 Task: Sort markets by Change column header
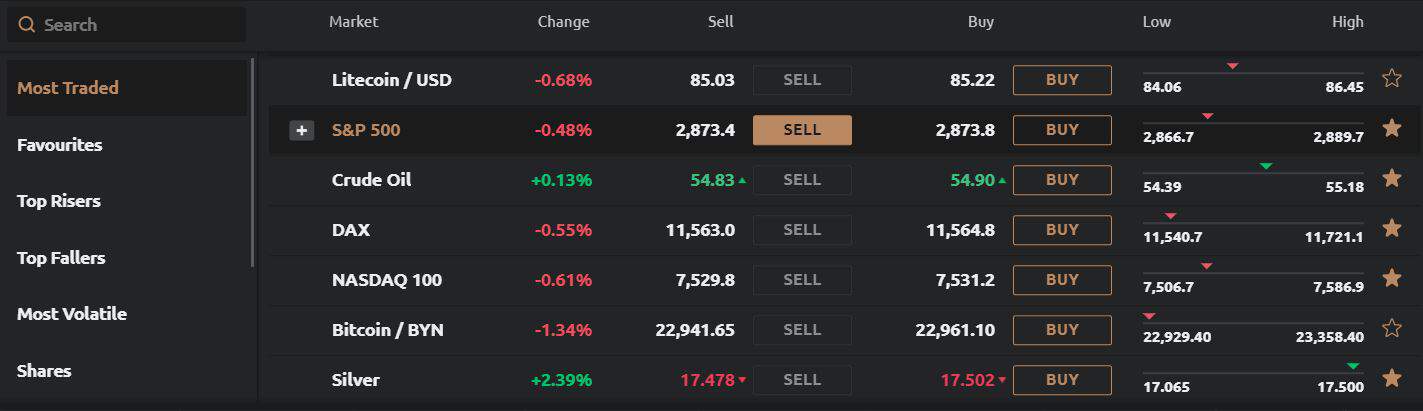(563, 22)
